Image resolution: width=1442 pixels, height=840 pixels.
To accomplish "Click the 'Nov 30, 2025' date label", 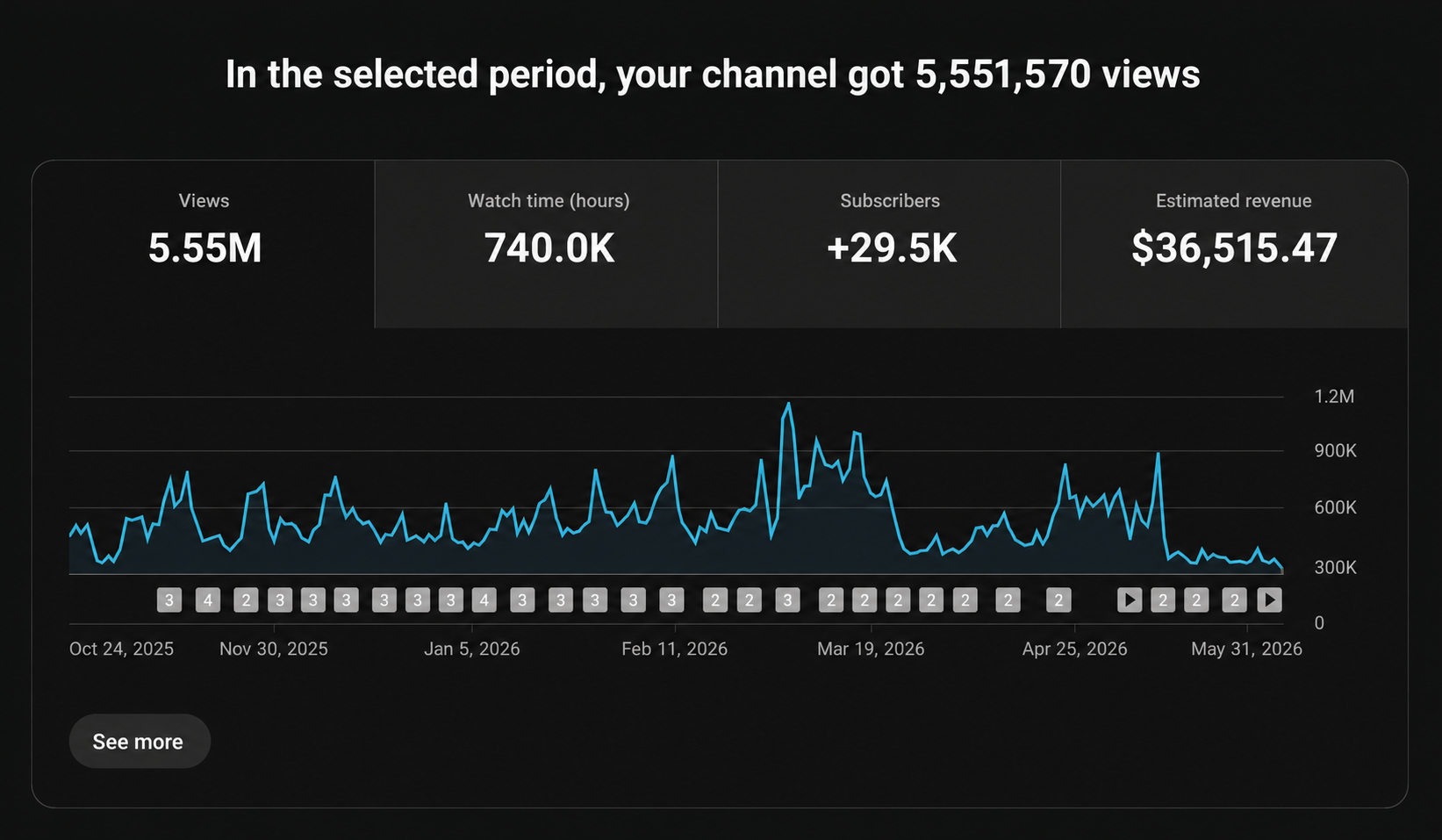I will pos(274,650).
